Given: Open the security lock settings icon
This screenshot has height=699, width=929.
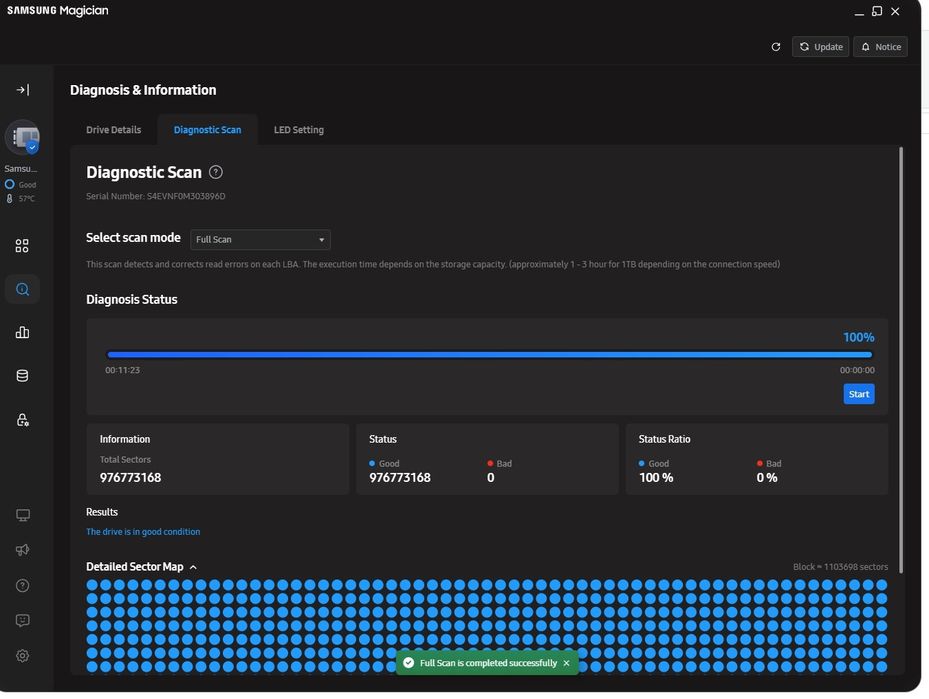Looking at the screenshot, I should [22, 419].
